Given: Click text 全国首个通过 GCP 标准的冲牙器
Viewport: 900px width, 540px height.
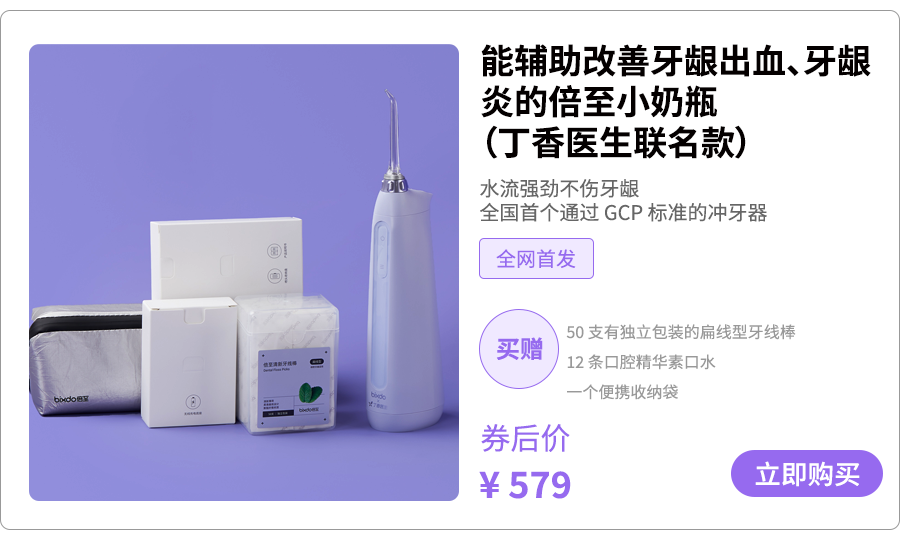Looking at the screenshot, I should pos(623,213).
